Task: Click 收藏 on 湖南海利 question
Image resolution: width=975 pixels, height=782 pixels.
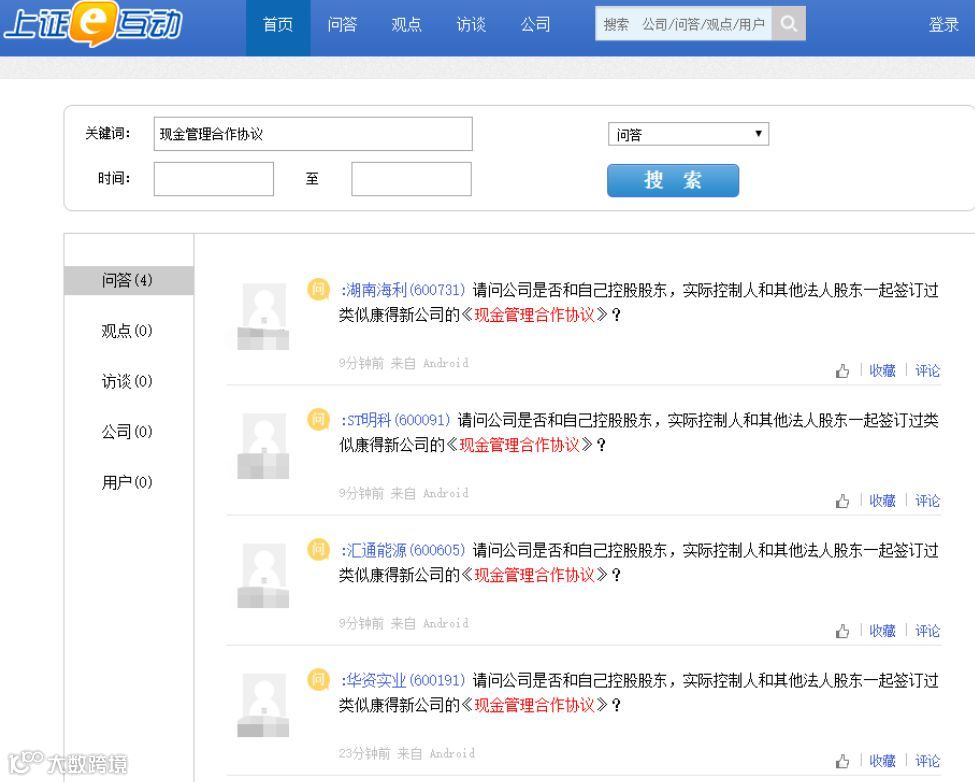Action: coord(882,371)
